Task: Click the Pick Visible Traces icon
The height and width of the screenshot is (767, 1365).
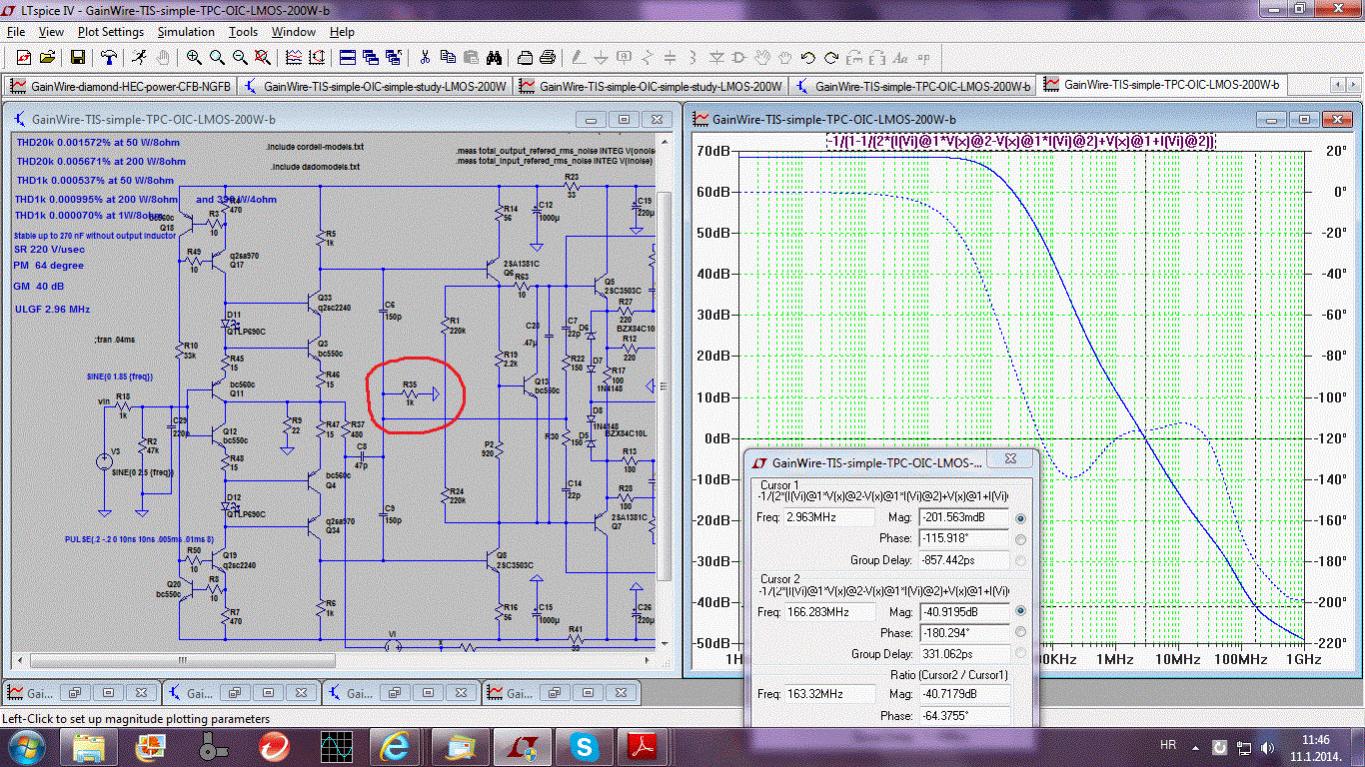Action: [294, 57]
